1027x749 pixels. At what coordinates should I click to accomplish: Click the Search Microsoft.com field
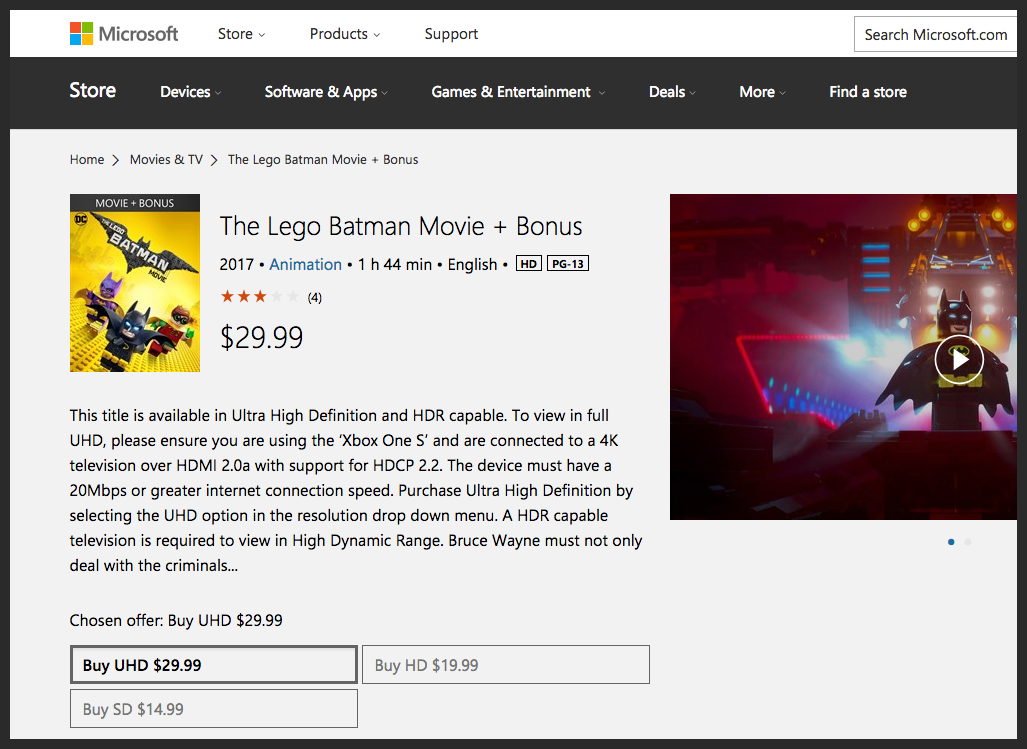click(x=935, y=34)
